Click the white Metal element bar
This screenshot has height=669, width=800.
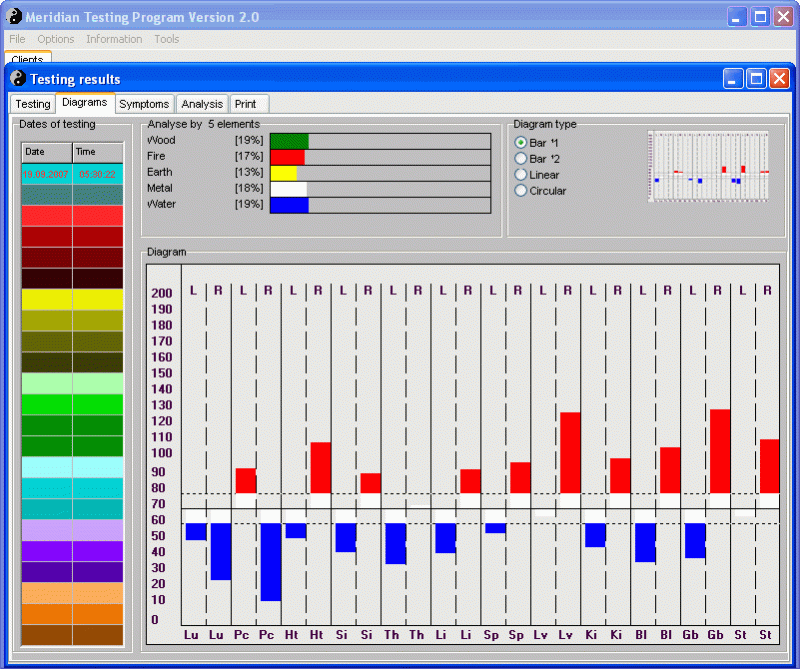pos(289,189)
